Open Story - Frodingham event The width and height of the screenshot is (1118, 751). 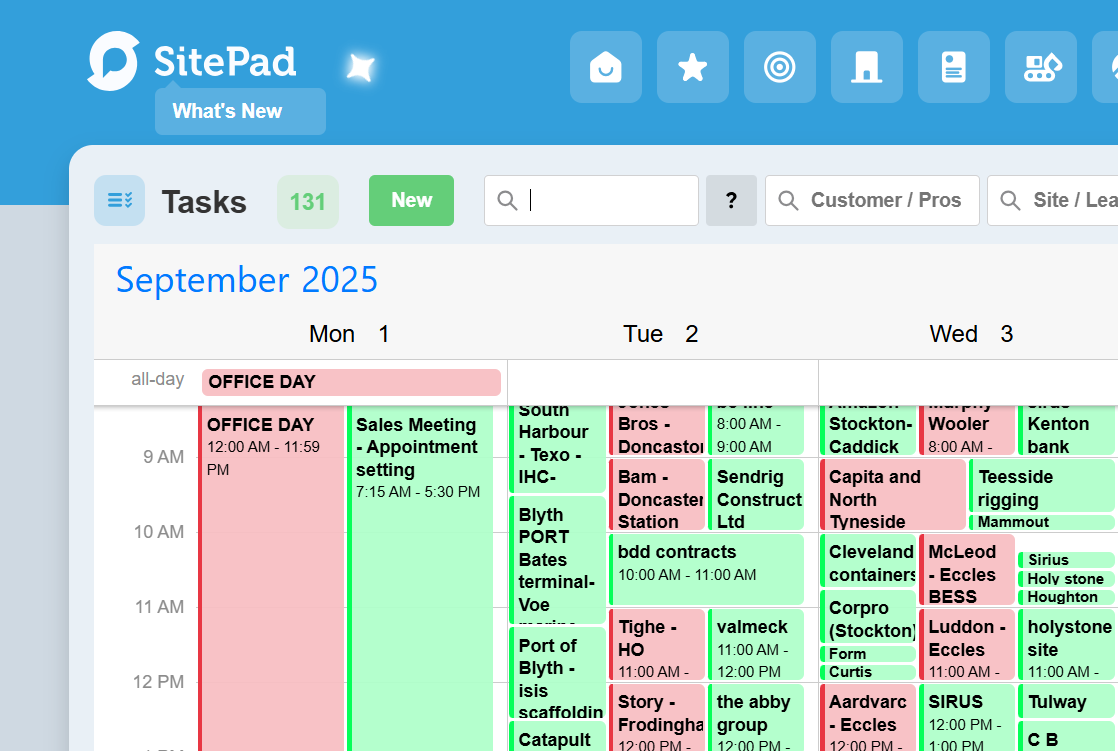pos(657,717)
